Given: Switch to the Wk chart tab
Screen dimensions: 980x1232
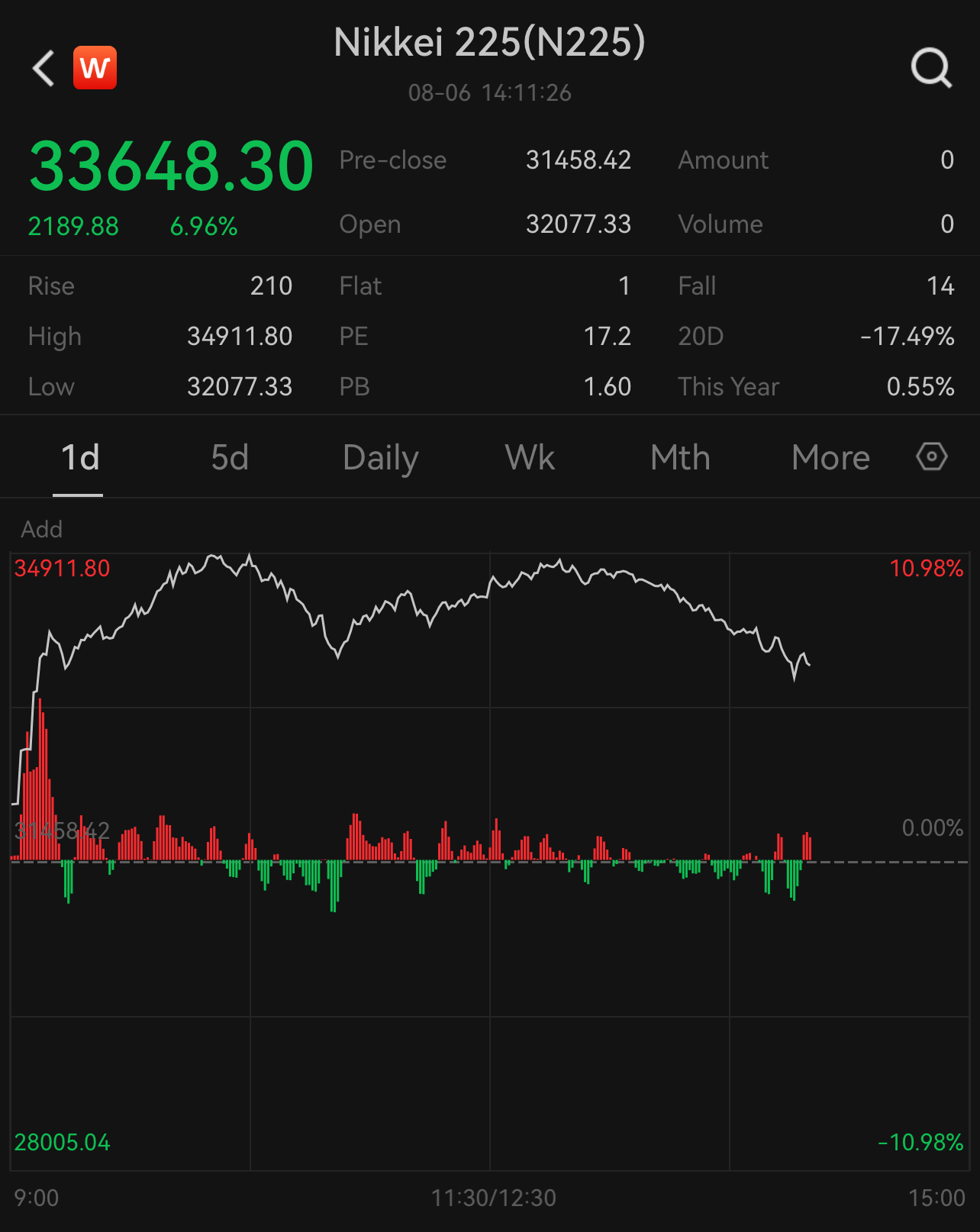Looking at the screenshot, I should click(x=530, y=458).
